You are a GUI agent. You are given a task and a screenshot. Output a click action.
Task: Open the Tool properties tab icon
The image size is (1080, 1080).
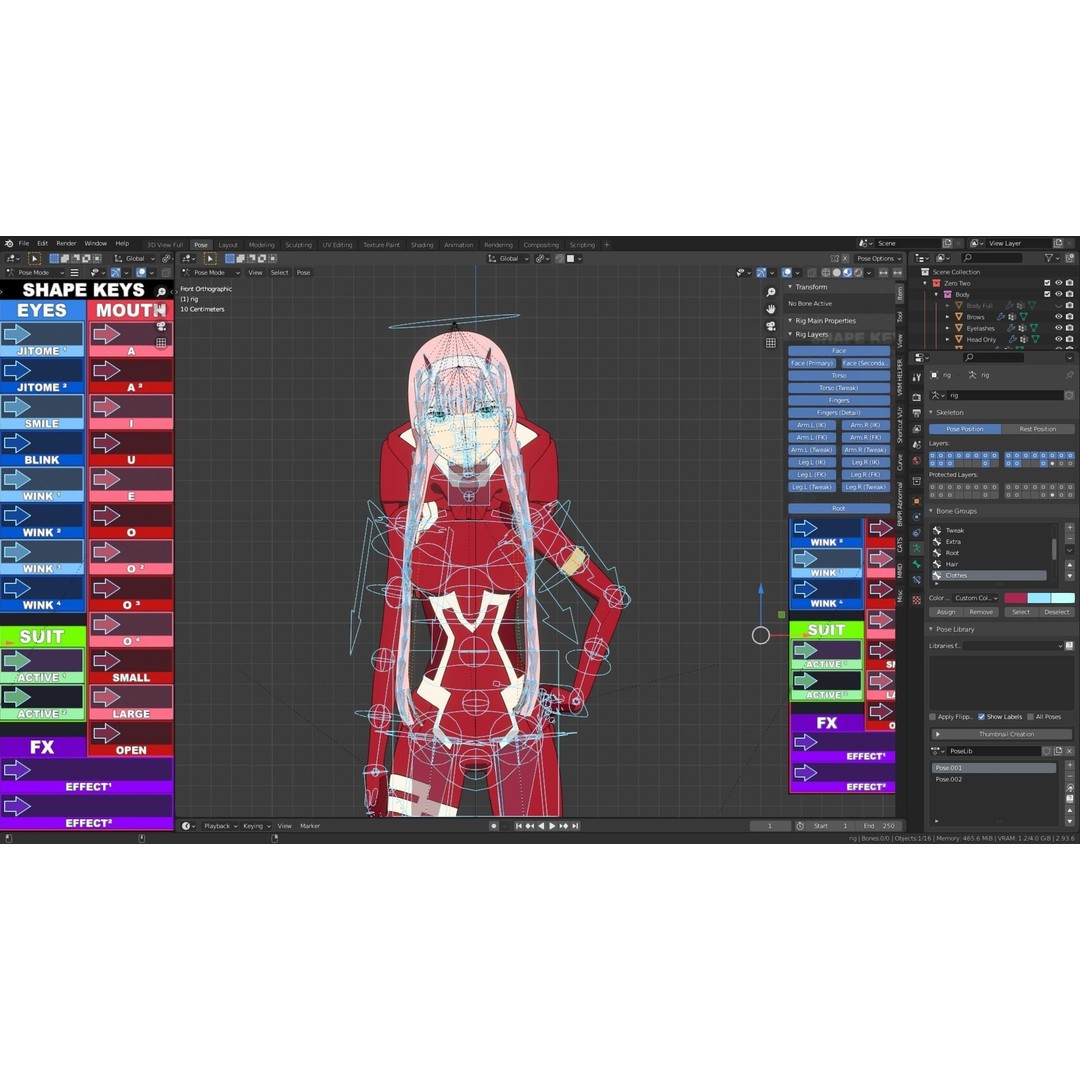pos(917,377)
